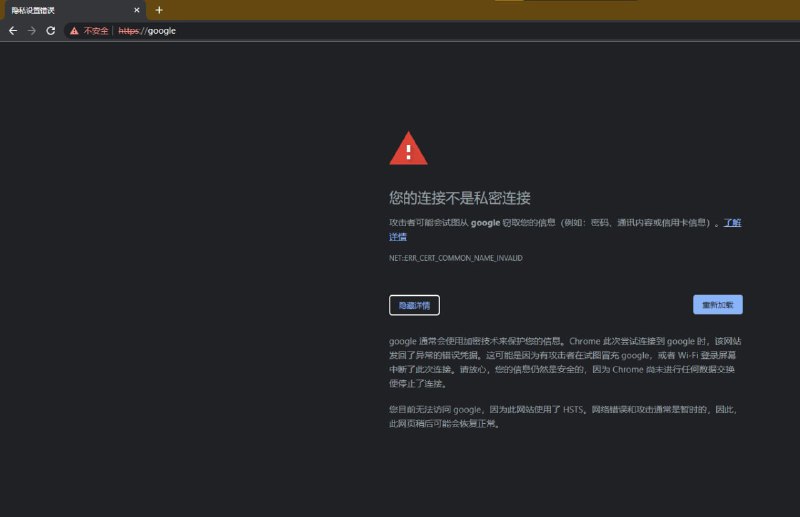Click the large red warning triangle icon
The image size is (800, 517).
point(408,149)
